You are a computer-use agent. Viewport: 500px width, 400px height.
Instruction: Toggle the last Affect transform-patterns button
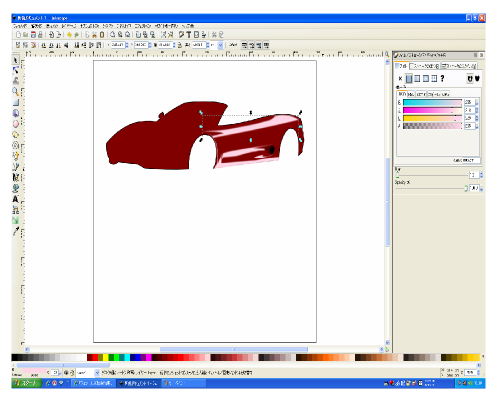coord(266,45)
